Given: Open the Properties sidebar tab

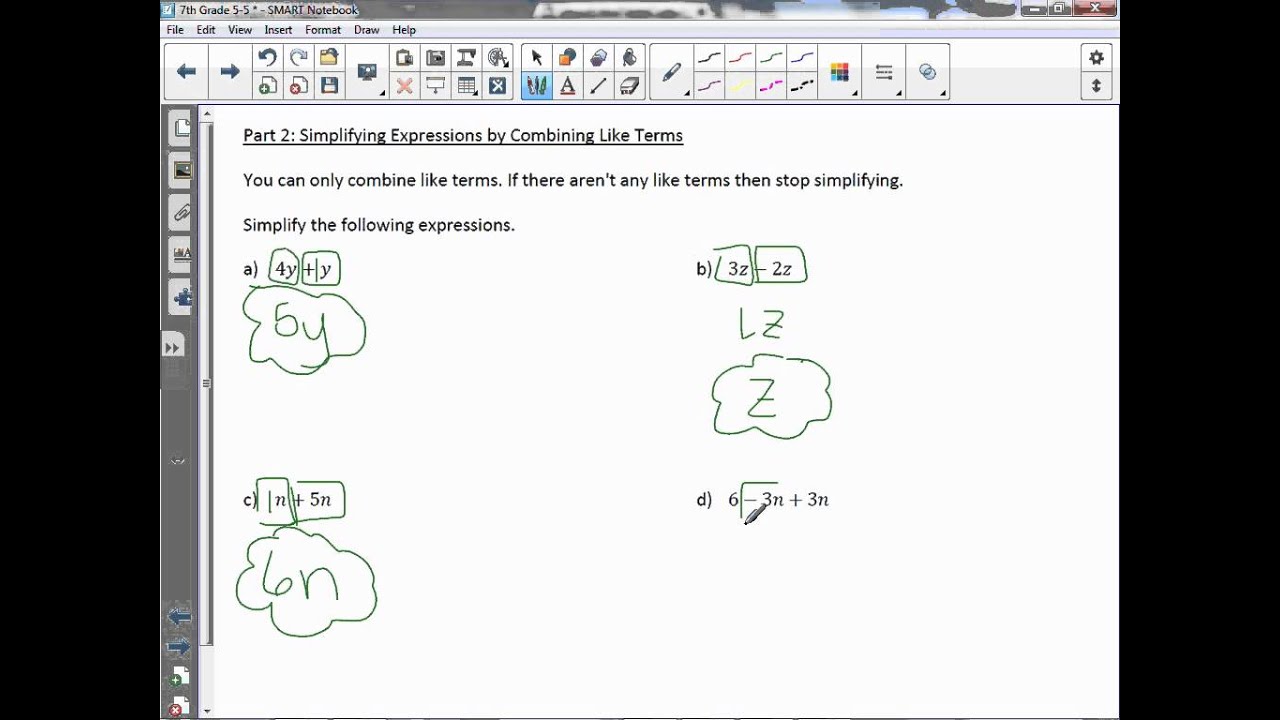Looking at the screenshot, I should [x=182, y=254].
